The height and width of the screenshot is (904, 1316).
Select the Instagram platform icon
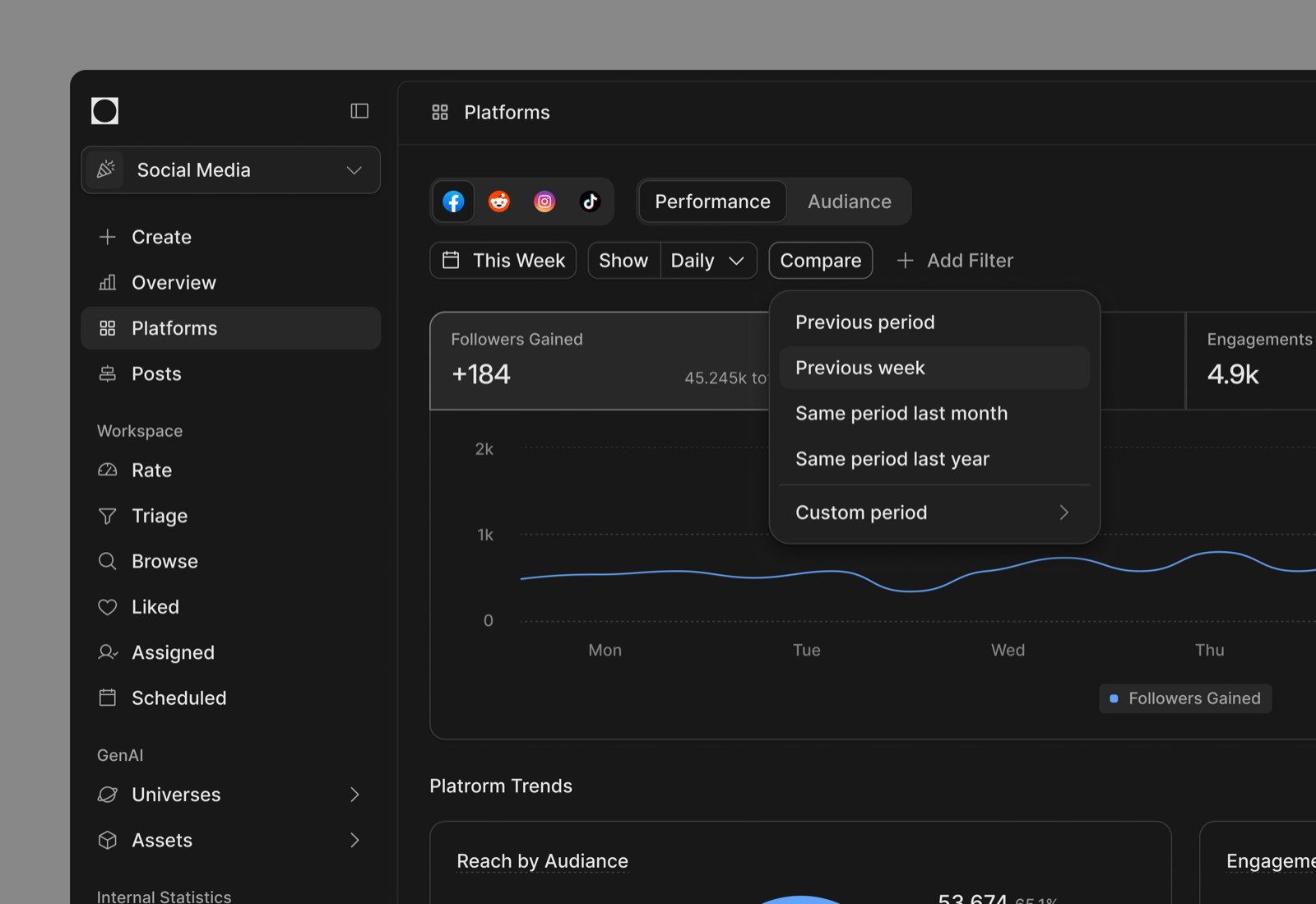click(x=544, y=202)
